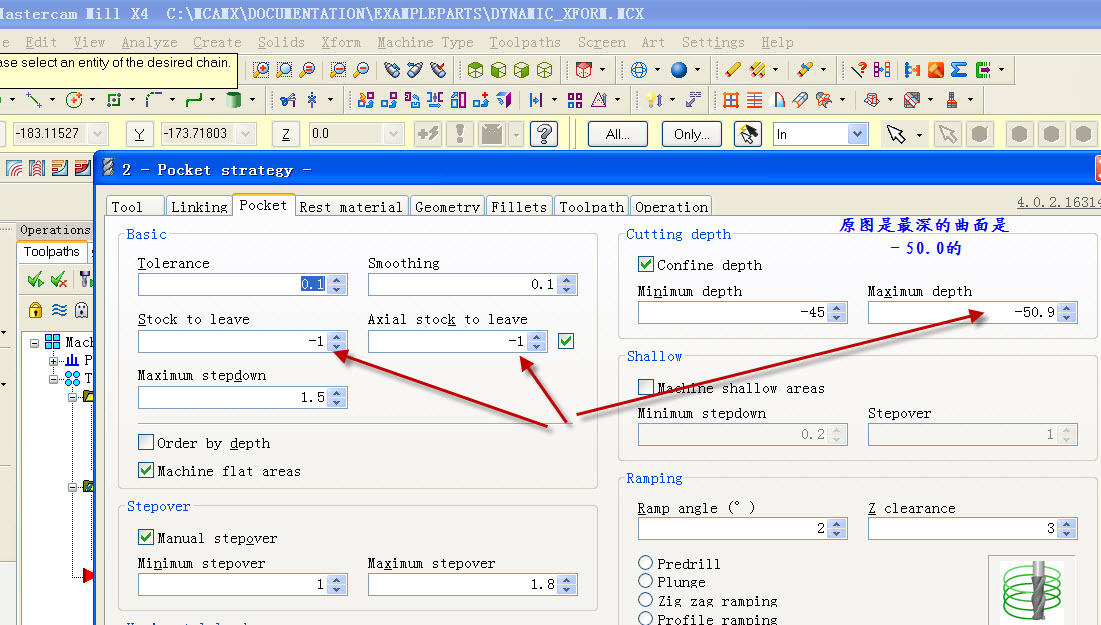Image resolution: width=1101 pixels, height=625 pixels.
Task: Click the Ramp angle value field
Action: [x=733, y=528]
